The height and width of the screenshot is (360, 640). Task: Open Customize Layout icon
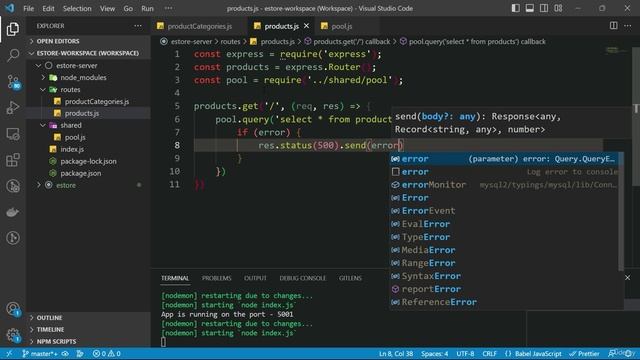[x=558, y=8]
